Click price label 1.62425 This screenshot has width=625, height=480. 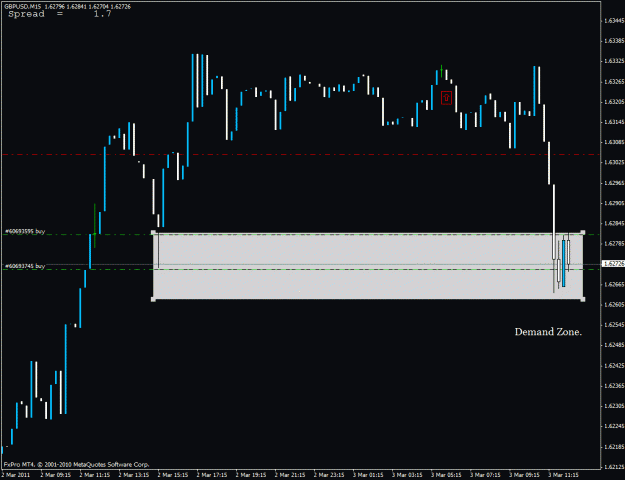(x=614, y=365)
